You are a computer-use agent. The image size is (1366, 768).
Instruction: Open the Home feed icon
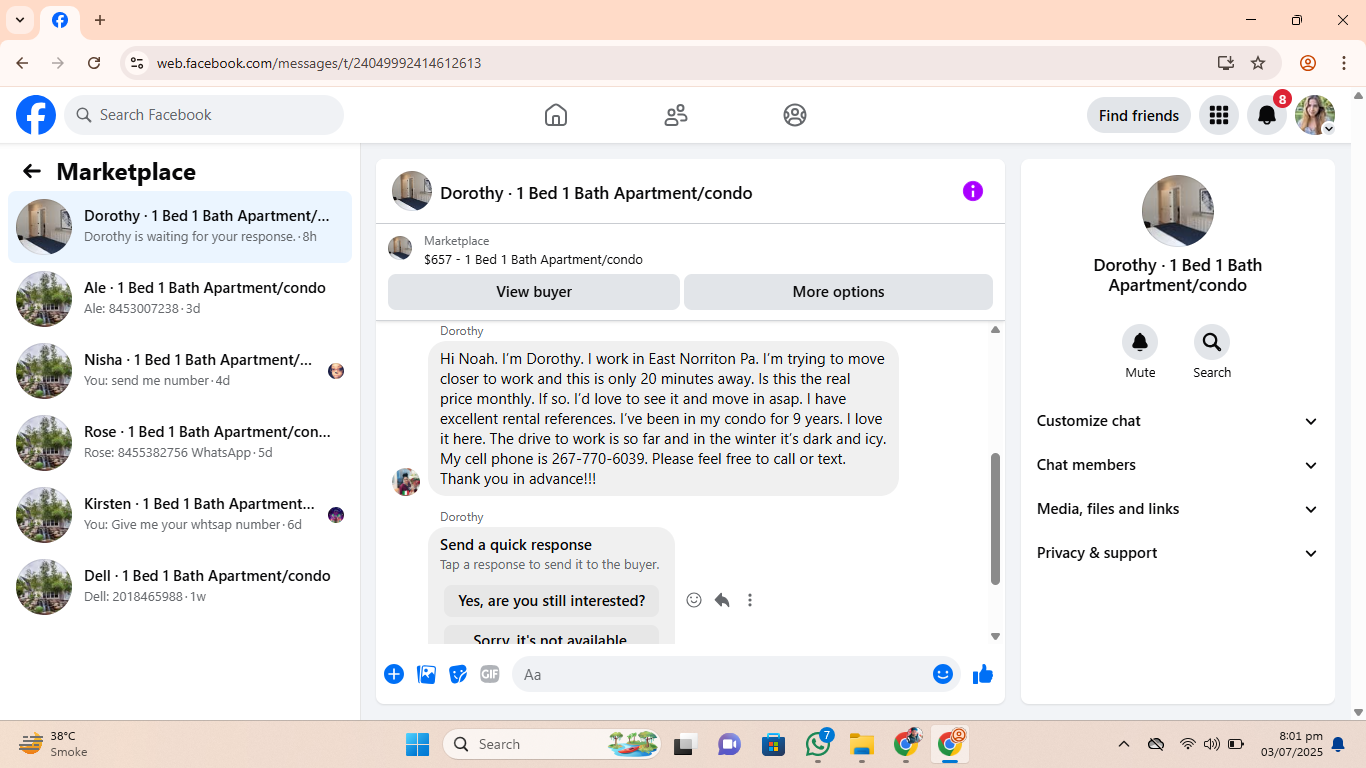556,115
